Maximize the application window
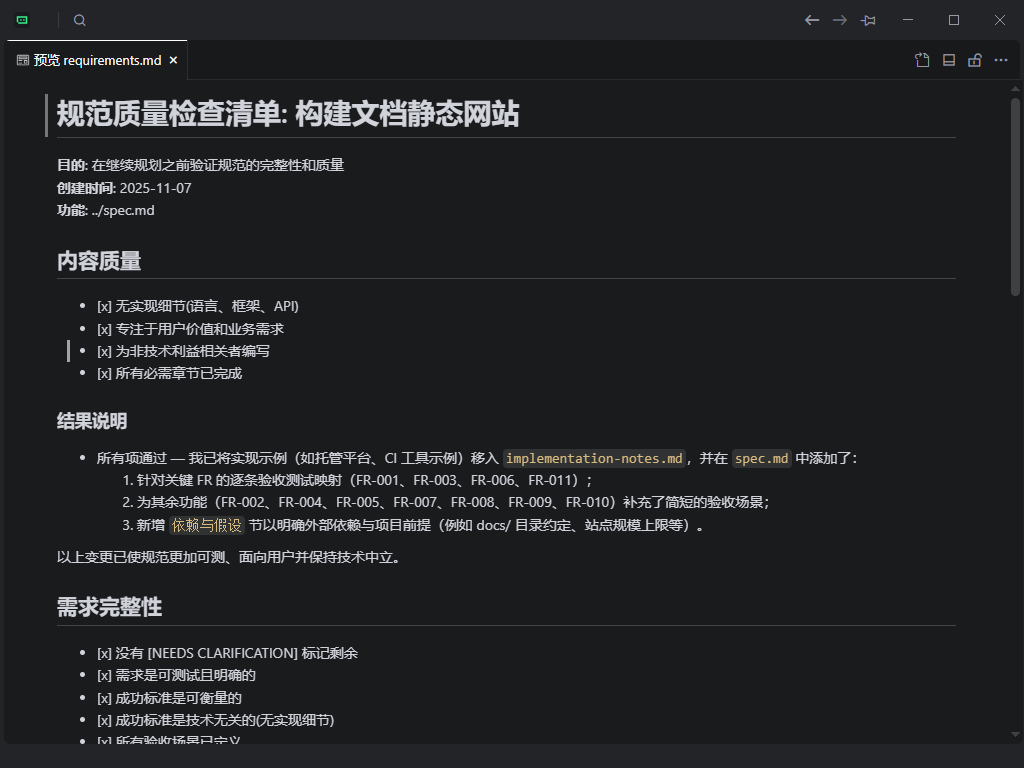Image resolution: width=1024 pixels, height=768 pixels. coord(954,20)
